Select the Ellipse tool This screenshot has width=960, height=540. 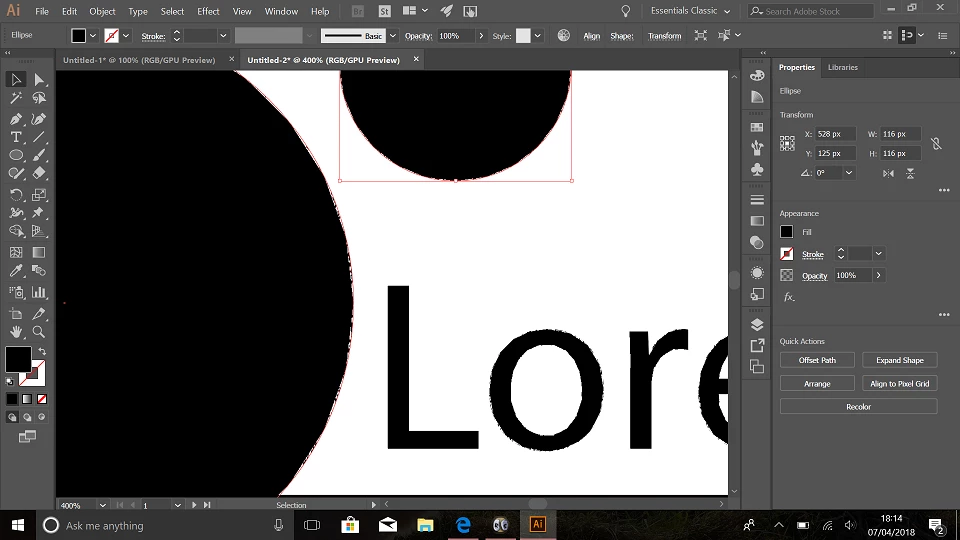tap(16, 156)
